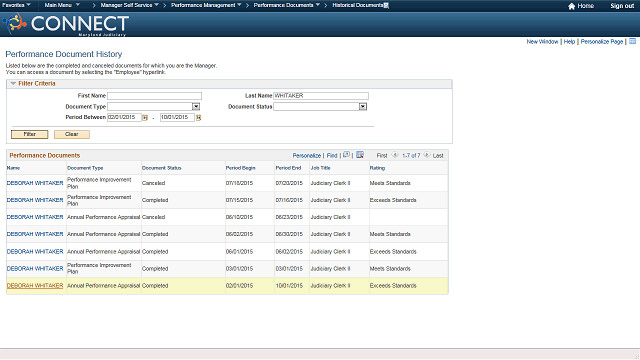Open the Main Menu dropdown

tap(62, 5)
